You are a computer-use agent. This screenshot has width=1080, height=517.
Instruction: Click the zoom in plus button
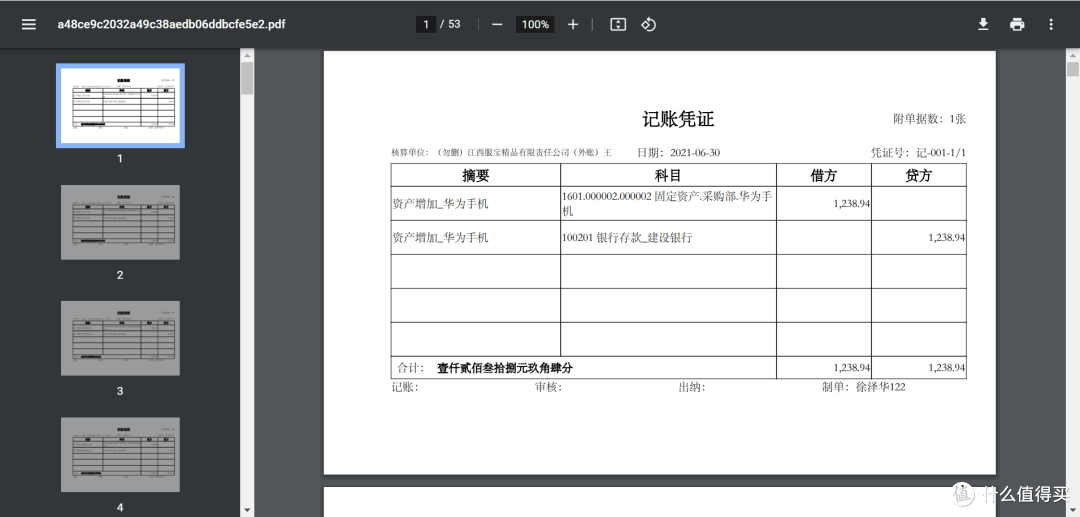pyautogui.click(x=572, y=24)
